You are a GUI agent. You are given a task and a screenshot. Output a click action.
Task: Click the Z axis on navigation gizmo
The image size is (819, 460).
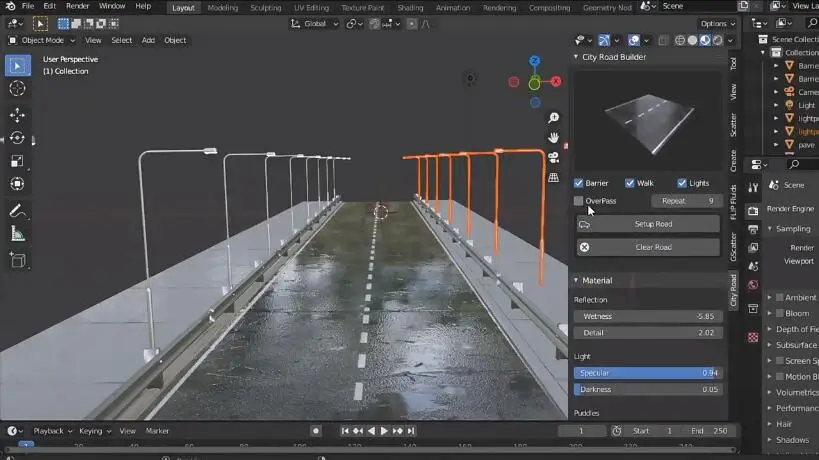[534, 61]
